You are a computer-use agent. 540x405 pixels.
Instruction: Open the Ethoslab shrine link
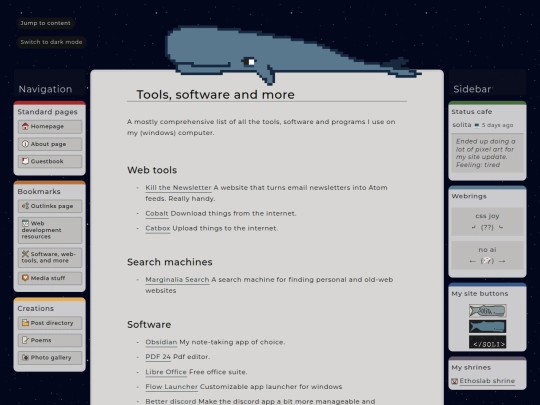487,381
